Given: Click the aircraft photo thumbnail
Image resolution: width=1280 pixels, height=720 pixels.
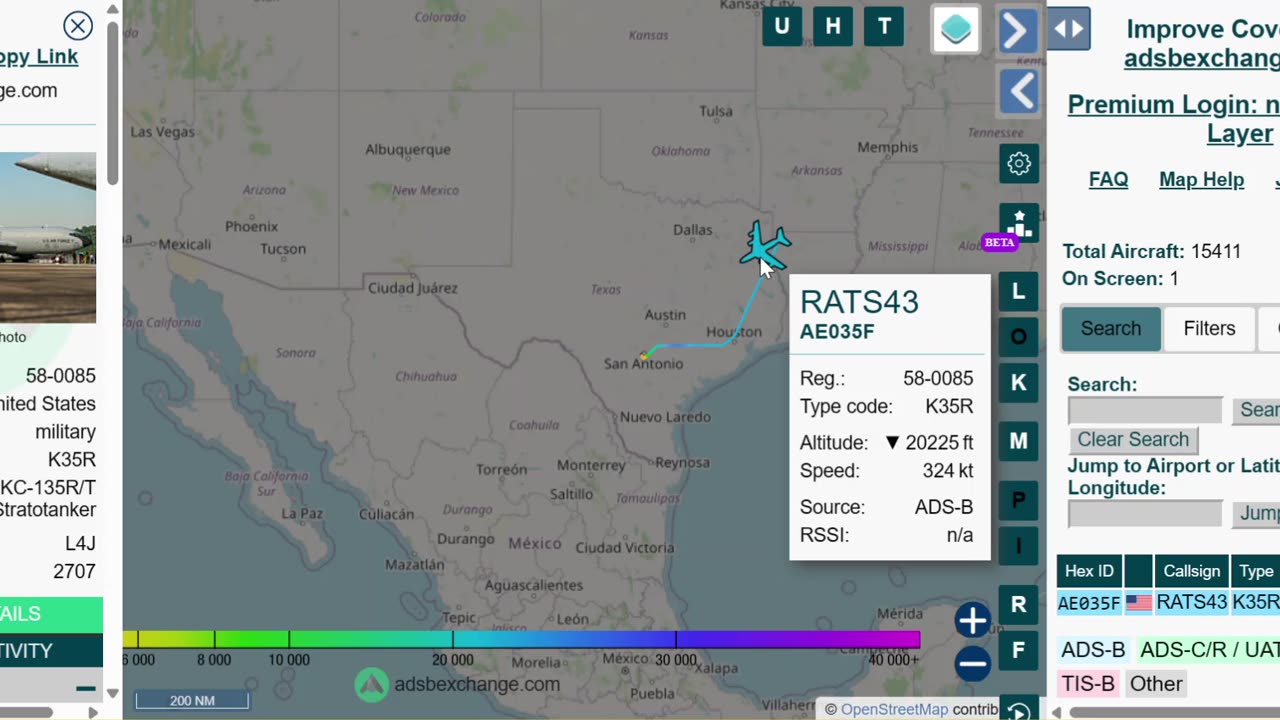Looking at the screenshot, I should (x=48, y=237).
